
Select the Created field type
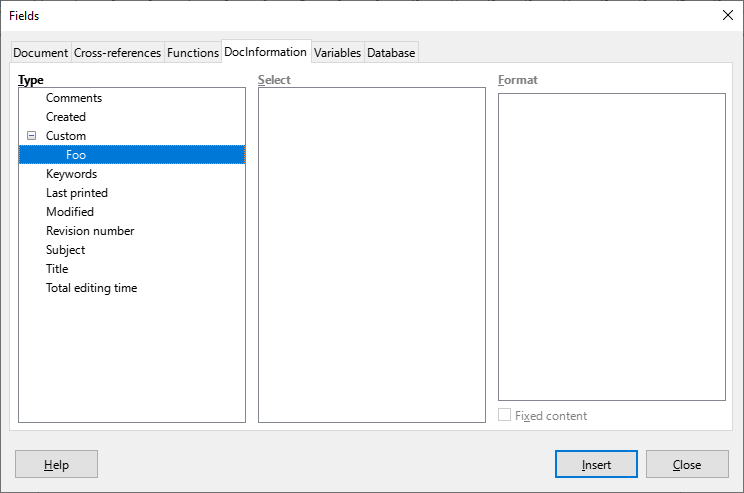[66, 117]
